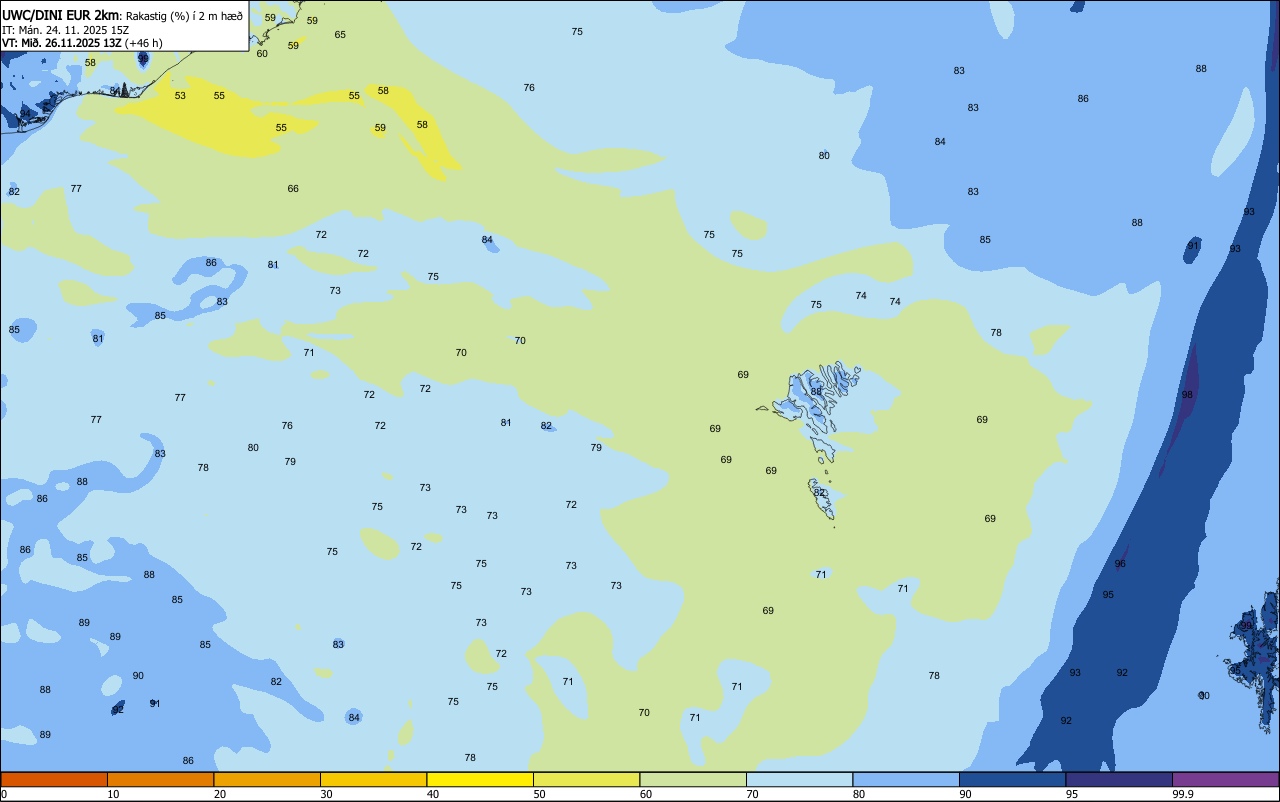Screen dimensions: 1280x802
Task: Click the dark blue 90–95 legend segment
Action: 1012,779
